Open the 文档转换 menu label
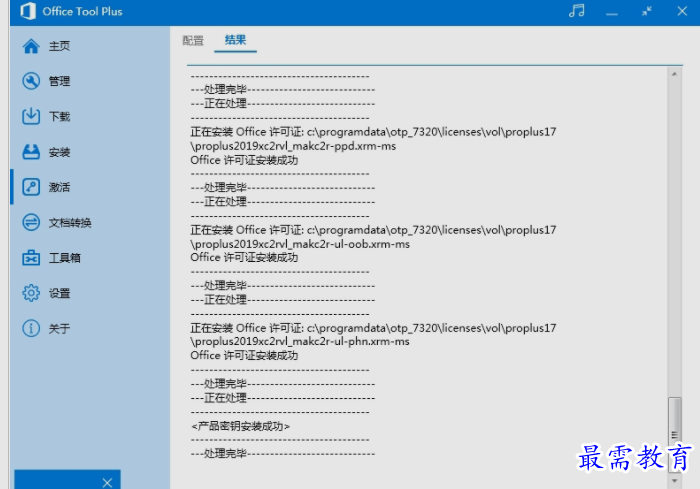Image resolution: width=700 pixels, height=489 pixels. (70, 222)
